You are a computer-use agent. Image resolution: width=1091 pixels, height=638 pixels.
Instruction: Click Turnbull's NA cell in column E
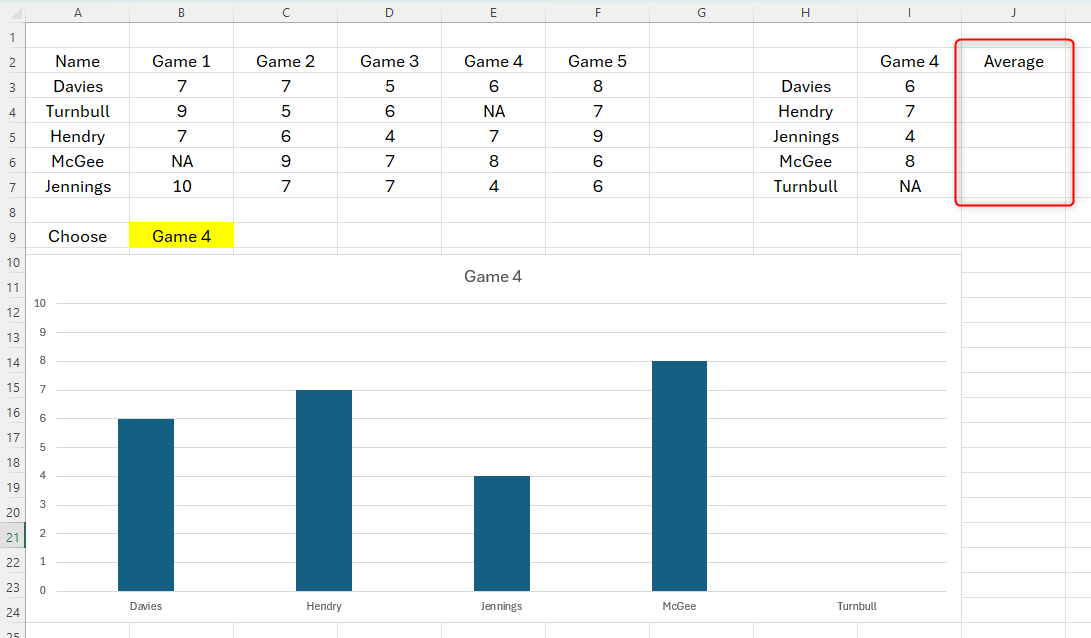click(493, 111)
